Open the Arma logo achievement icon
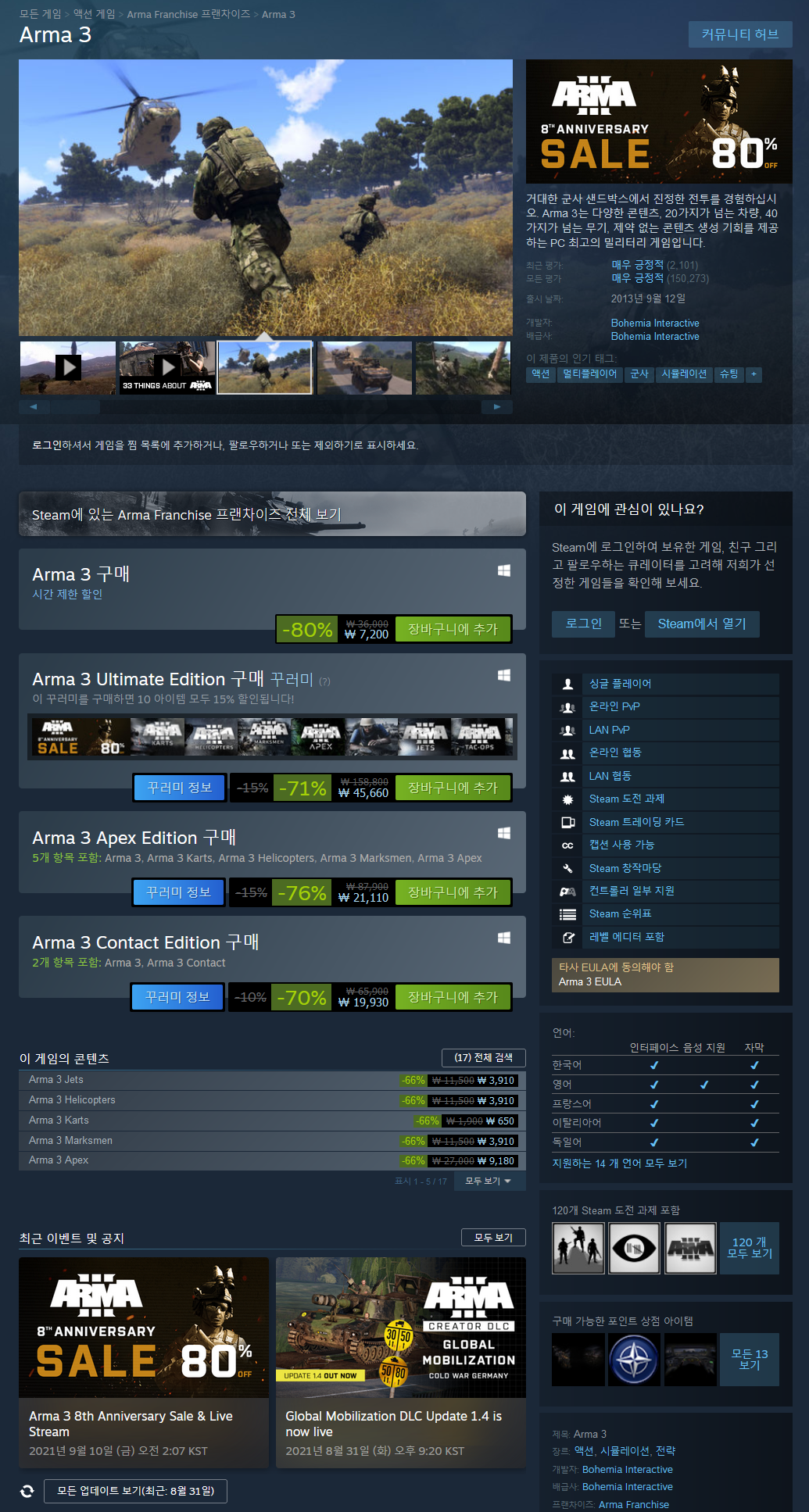 coord(690,1249)
